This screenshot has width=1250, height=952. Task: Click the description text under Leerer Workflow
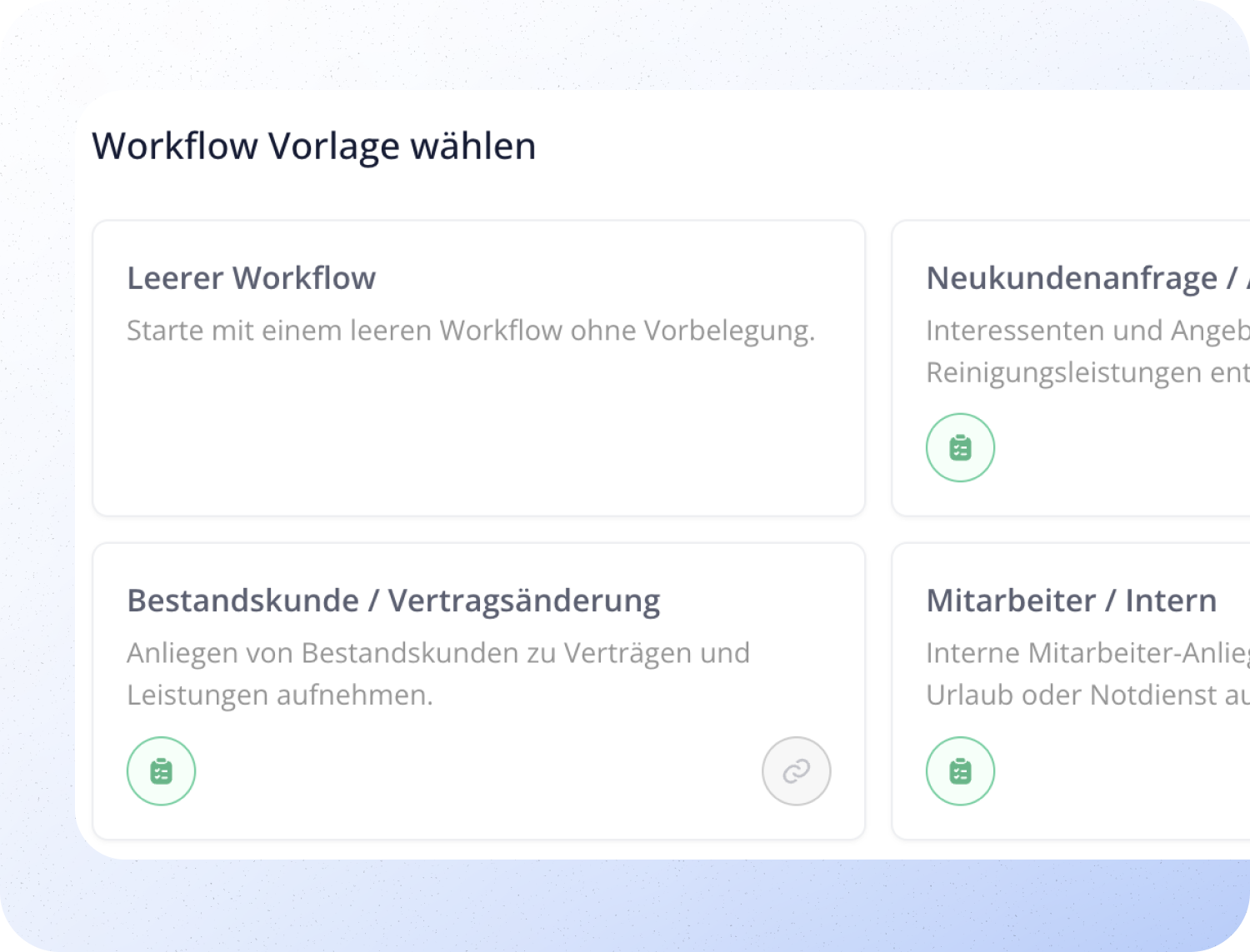click(x=472, y=330)
